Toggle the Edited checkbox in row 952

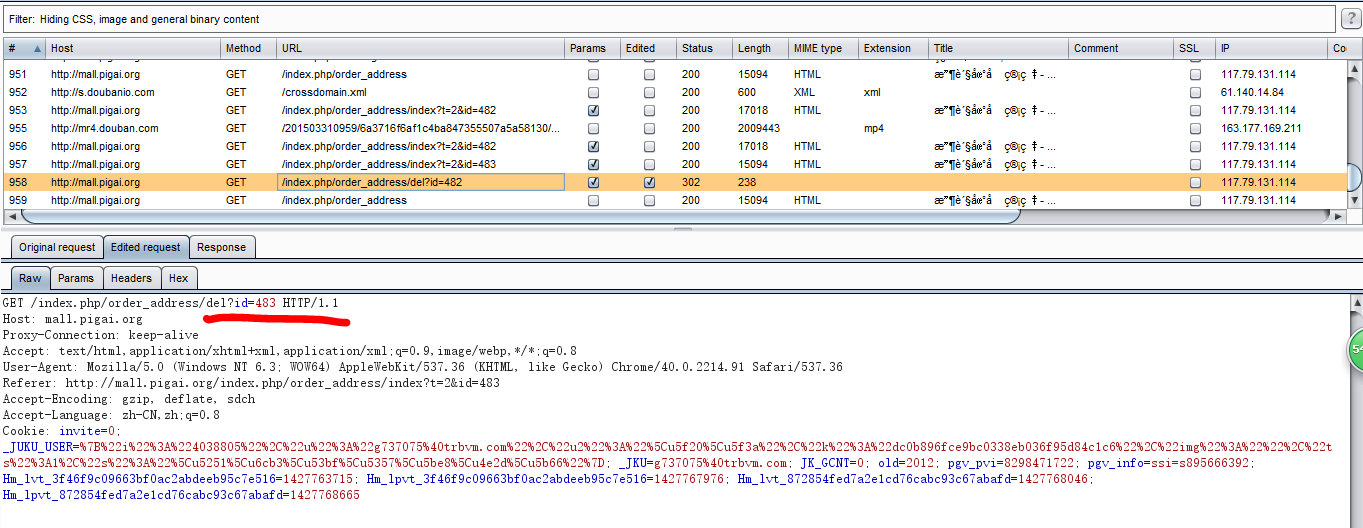click(x=650, y=93)
